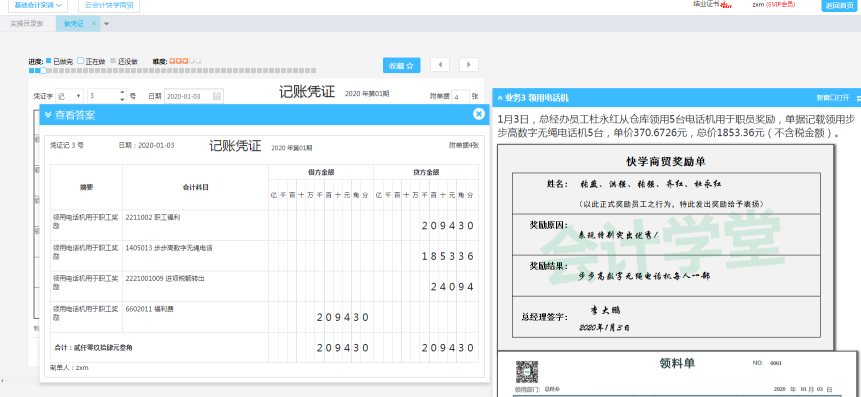Open the tab list dropdown arrow

click(107, 24)
